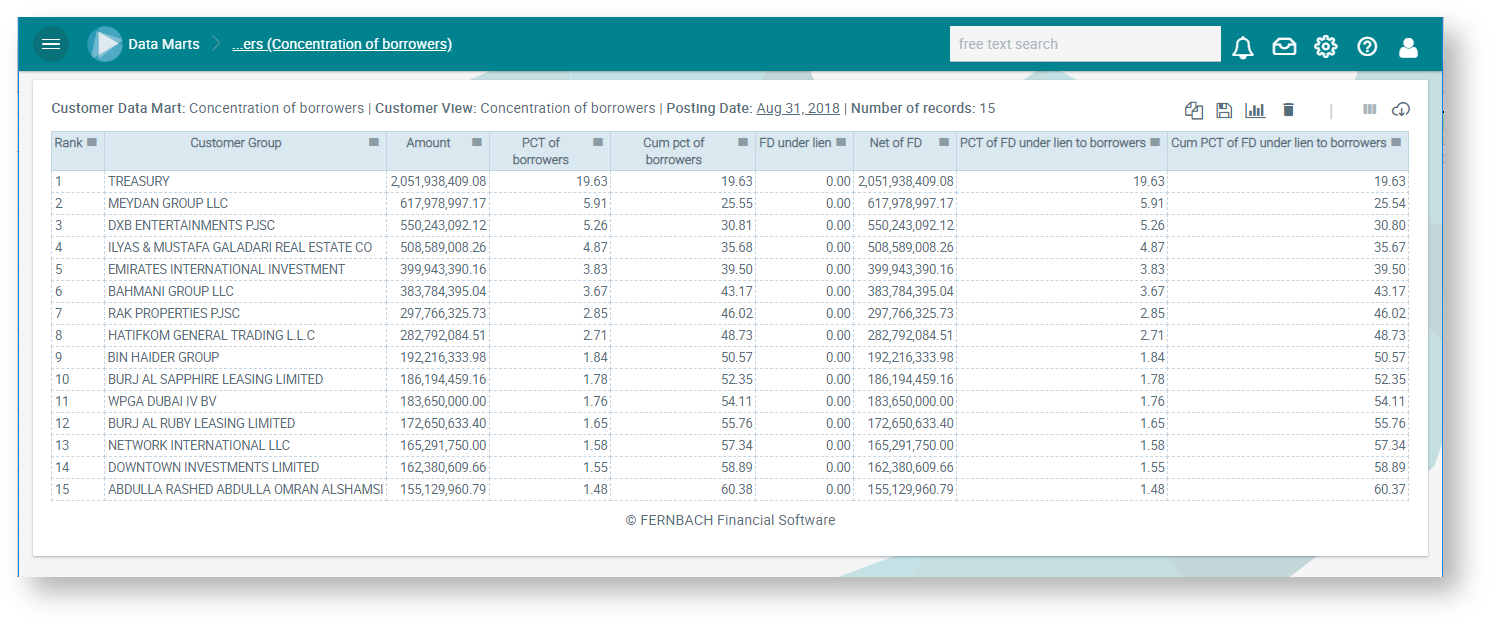The height and width of the screenshot is (625, 1492).
Task: Open Customer Group column menu
Action: [374, 143]
